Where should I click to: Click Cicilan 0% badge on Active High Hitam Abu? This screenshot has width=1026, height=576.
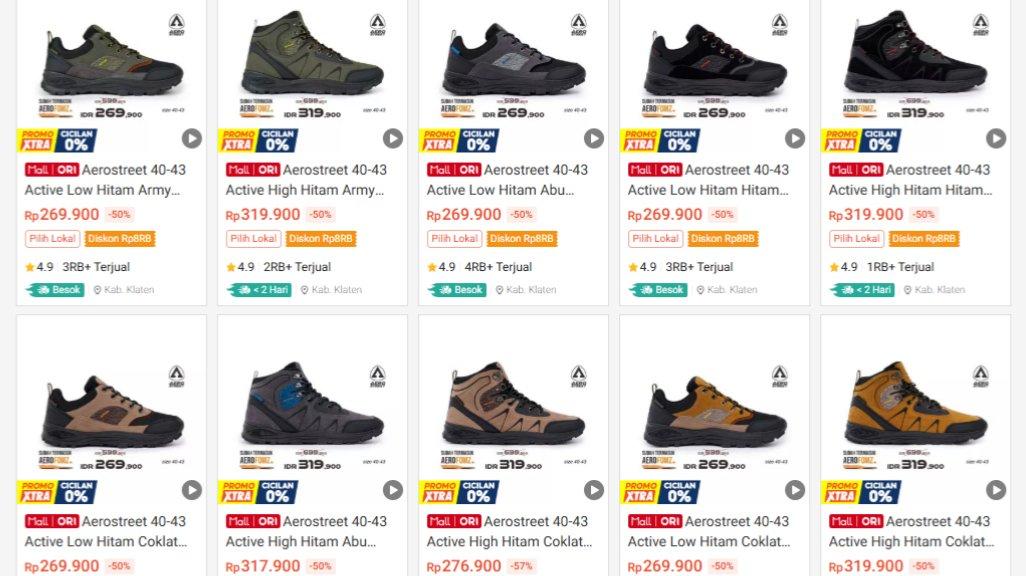277,491
